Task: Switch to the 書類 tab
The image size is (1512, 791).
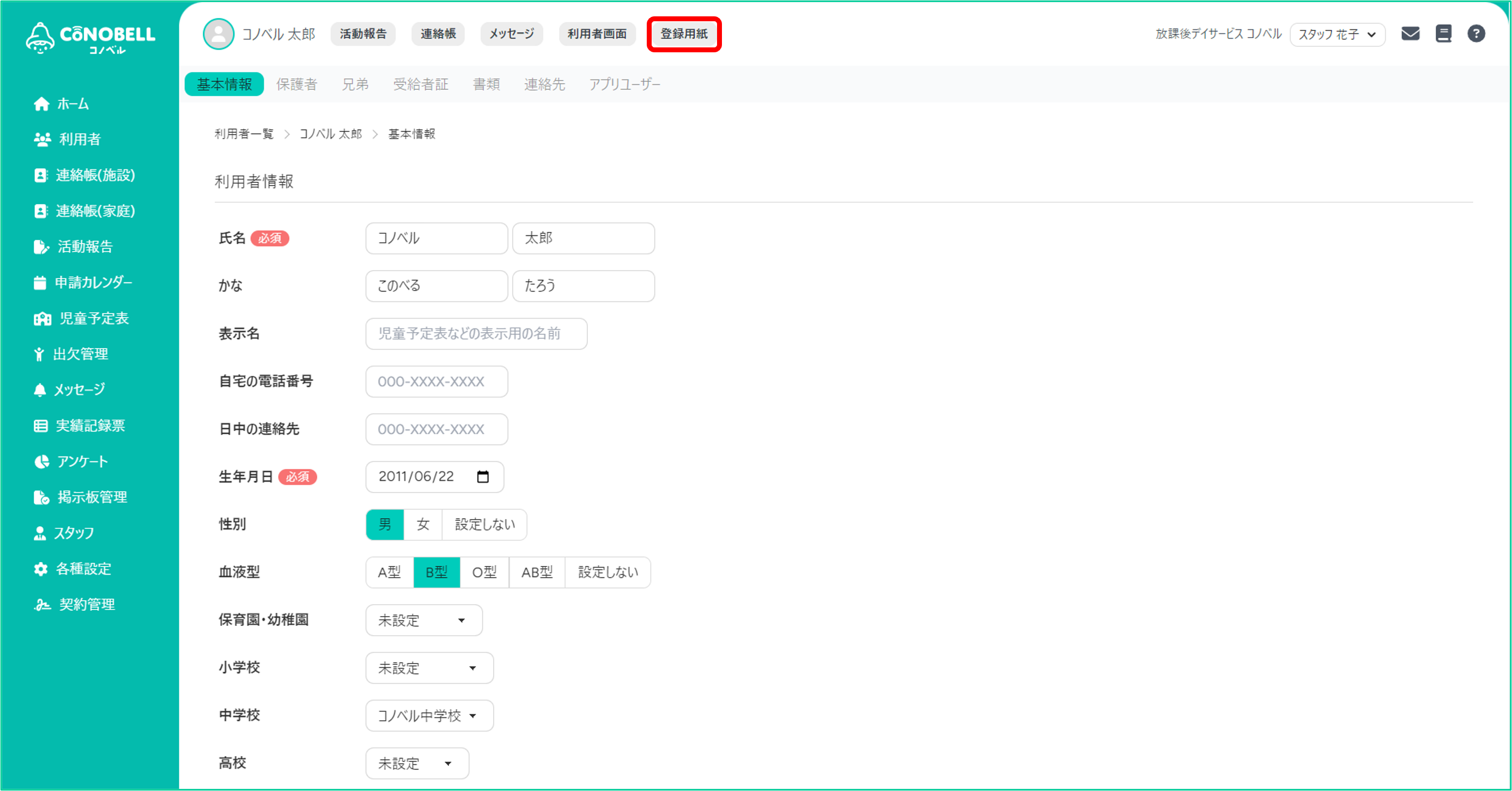Action: click(486, 84)
